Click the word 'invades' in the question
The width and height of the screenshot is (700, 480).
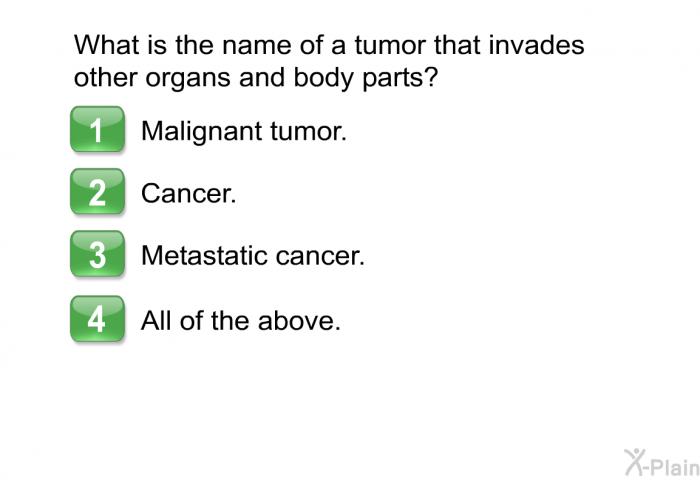pyautogui.click(x=537, y=45)
